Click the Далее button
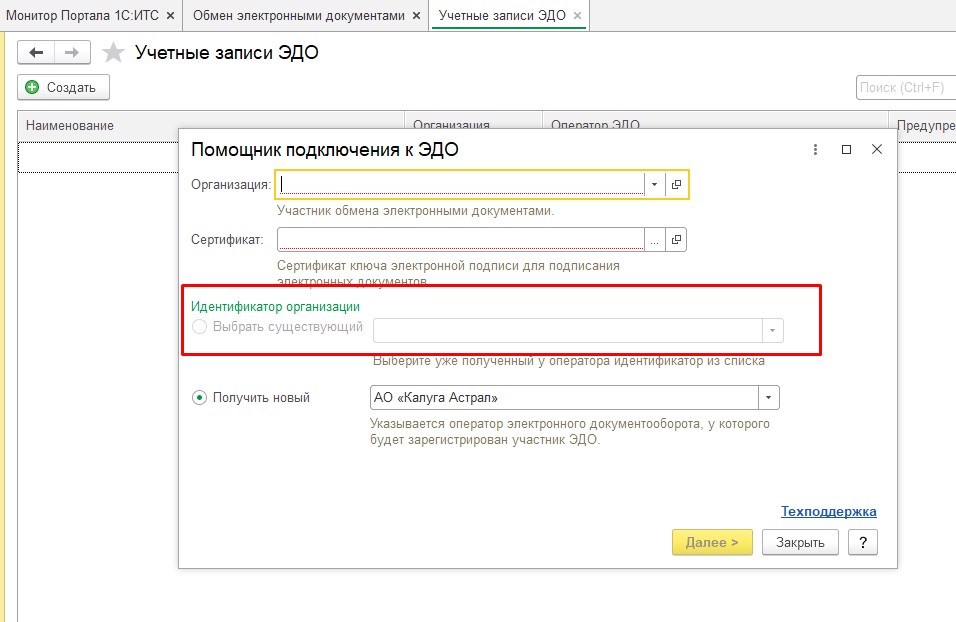The width and height of the screenshot is (956, 622). [x=712, y=542]
